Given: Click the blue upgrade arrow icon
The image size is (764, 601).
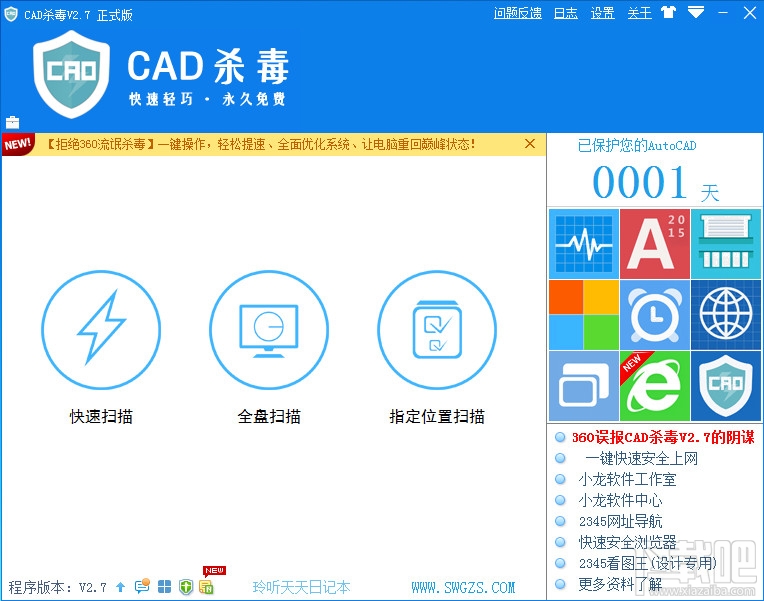Looking at the screenshot, I should (x=121, y=587).
